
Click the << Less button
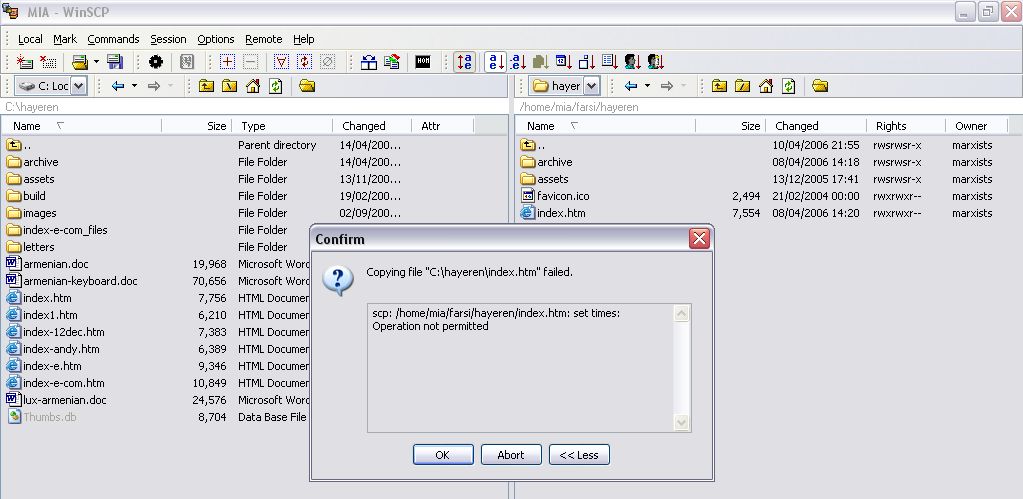click(579, 454)
